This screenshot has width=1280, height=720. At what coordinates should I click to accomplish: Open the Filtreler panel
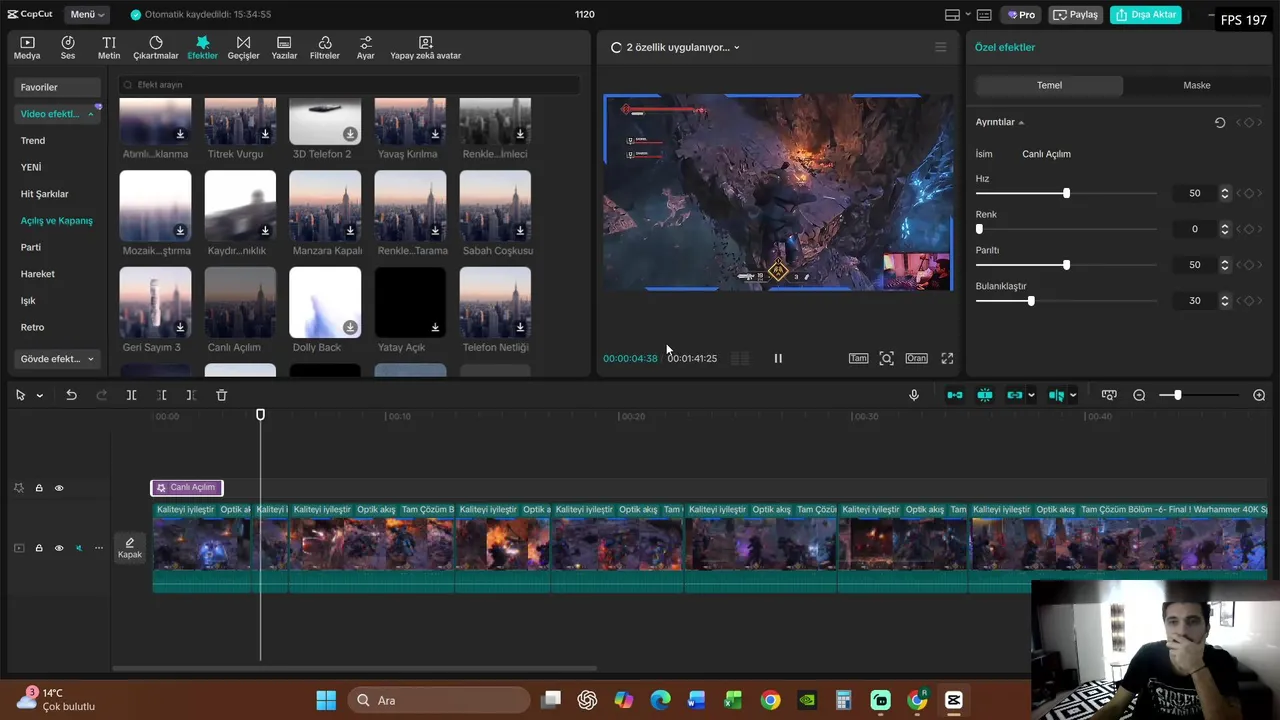click(x=325, y=48)
